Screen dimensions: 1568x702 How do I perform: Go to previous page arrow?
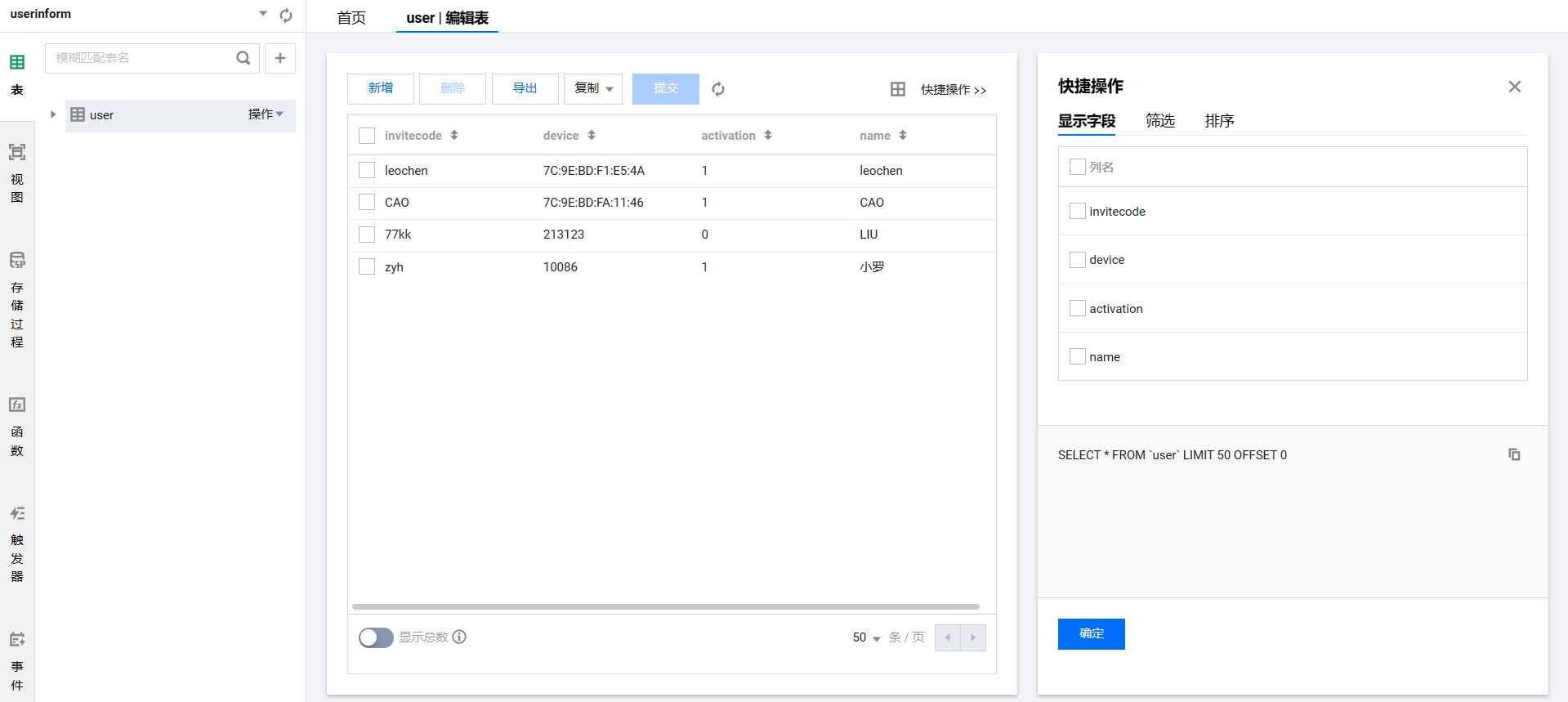click(x=948, y=637)
